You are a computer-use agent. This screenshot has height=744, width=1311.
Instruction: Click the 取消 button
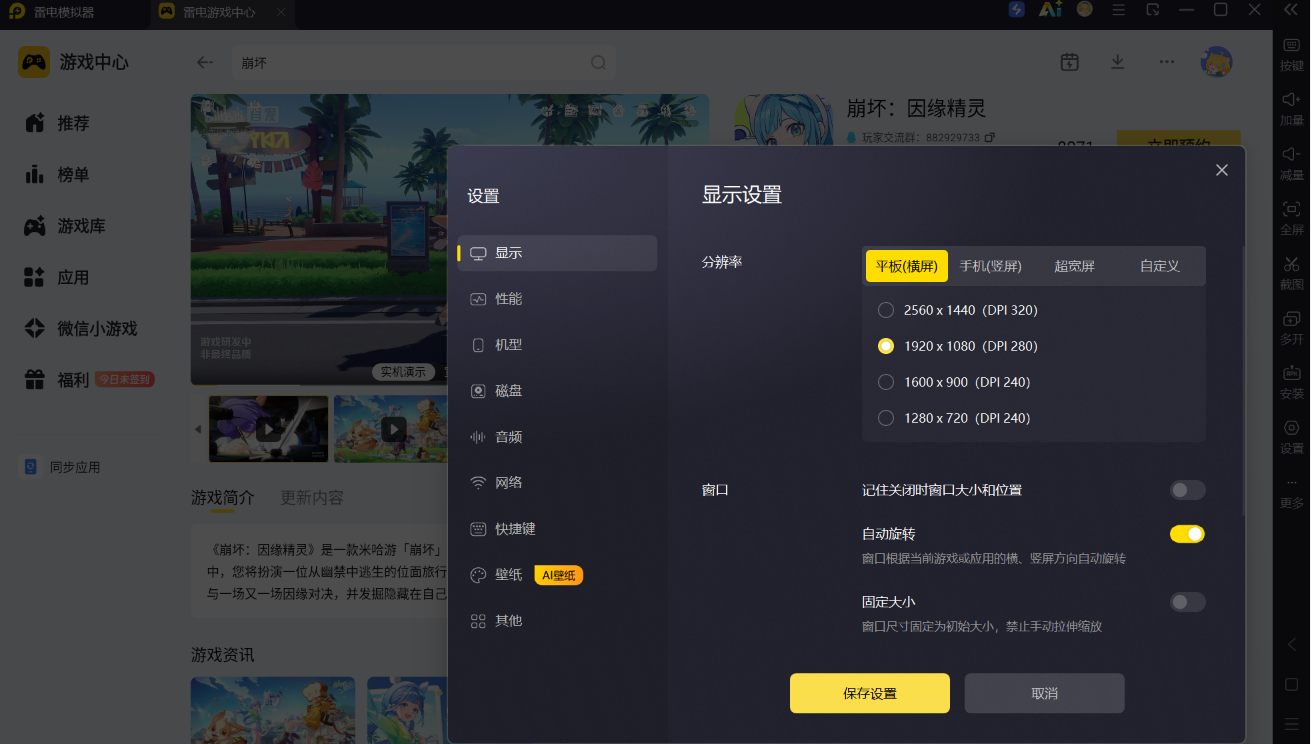(x=1045, y=693)
